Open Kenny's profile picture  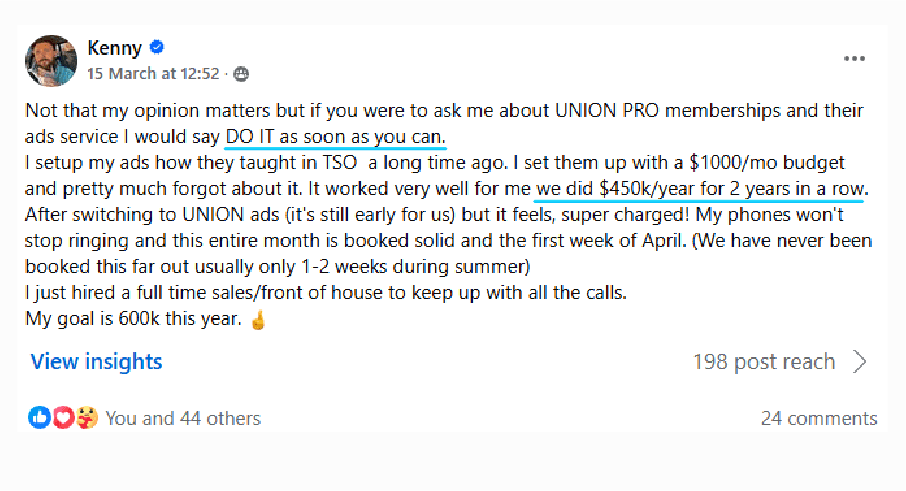point(51,61)
